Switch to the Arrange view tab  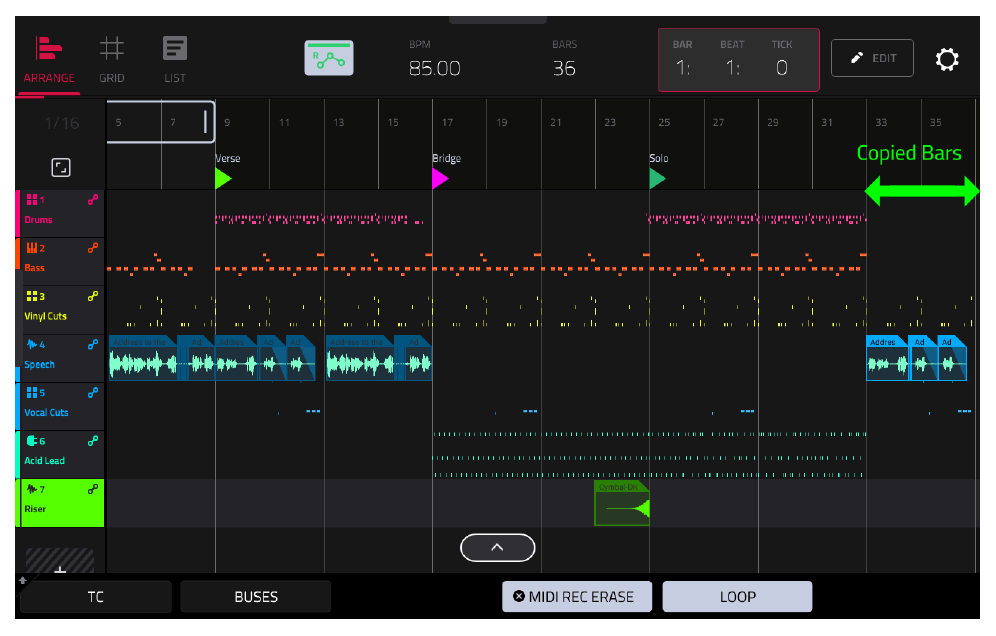[x=49, y=61]
